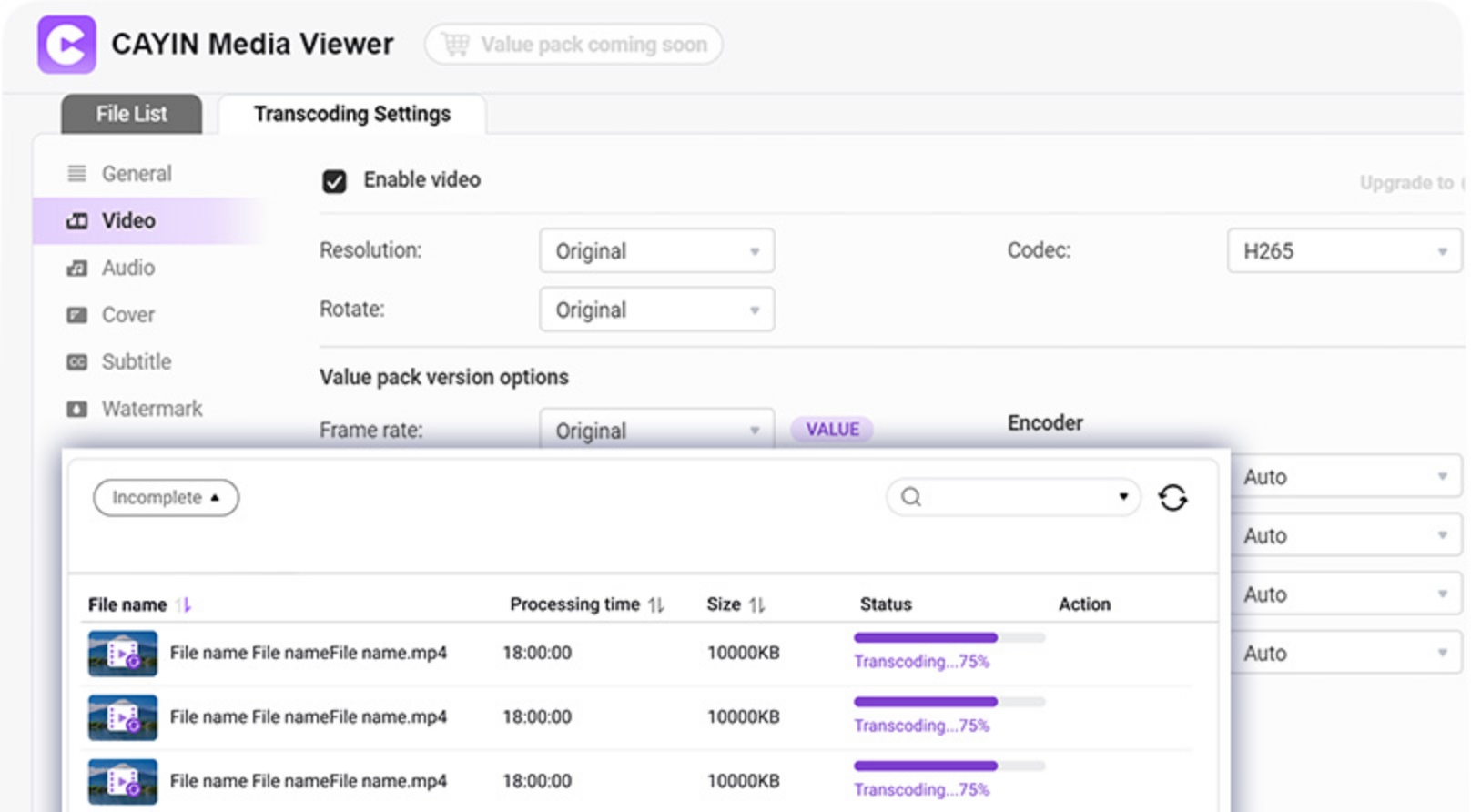
Task: Open the Incomplete filter dropdown
Action: coord(166,498)
